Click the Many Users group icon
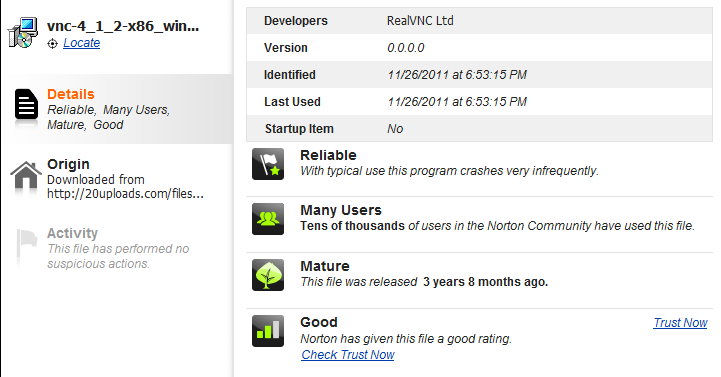 [x=268, y=219]
